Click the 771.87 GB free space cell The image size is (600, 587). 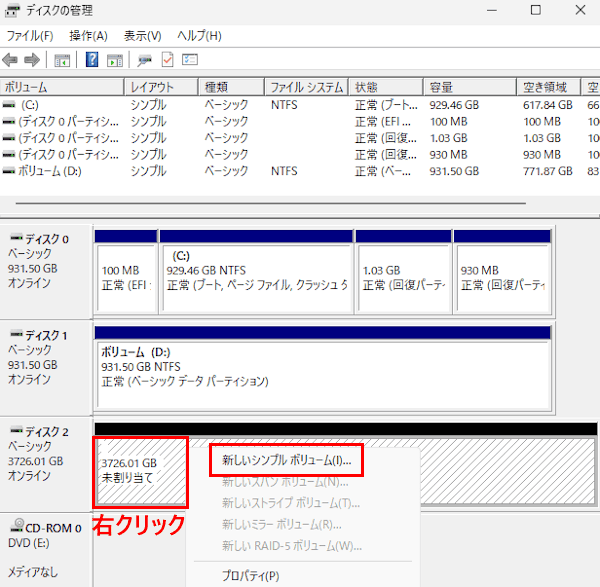point(548,171)
